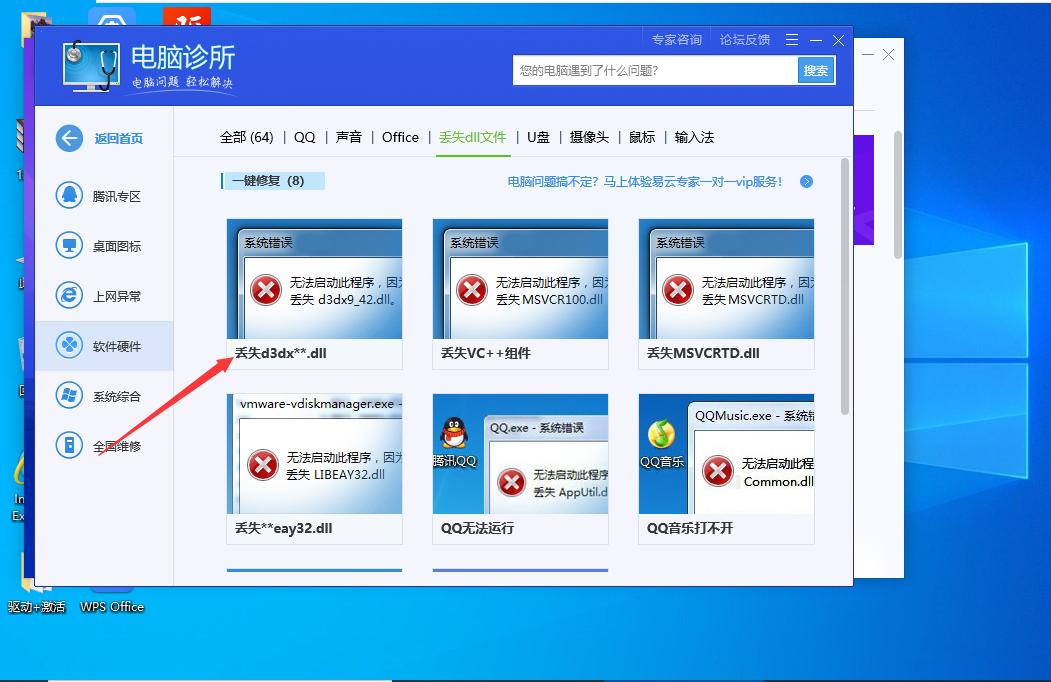Select the 输入法 category tab

pyautogui.click(x=694, y=138)
